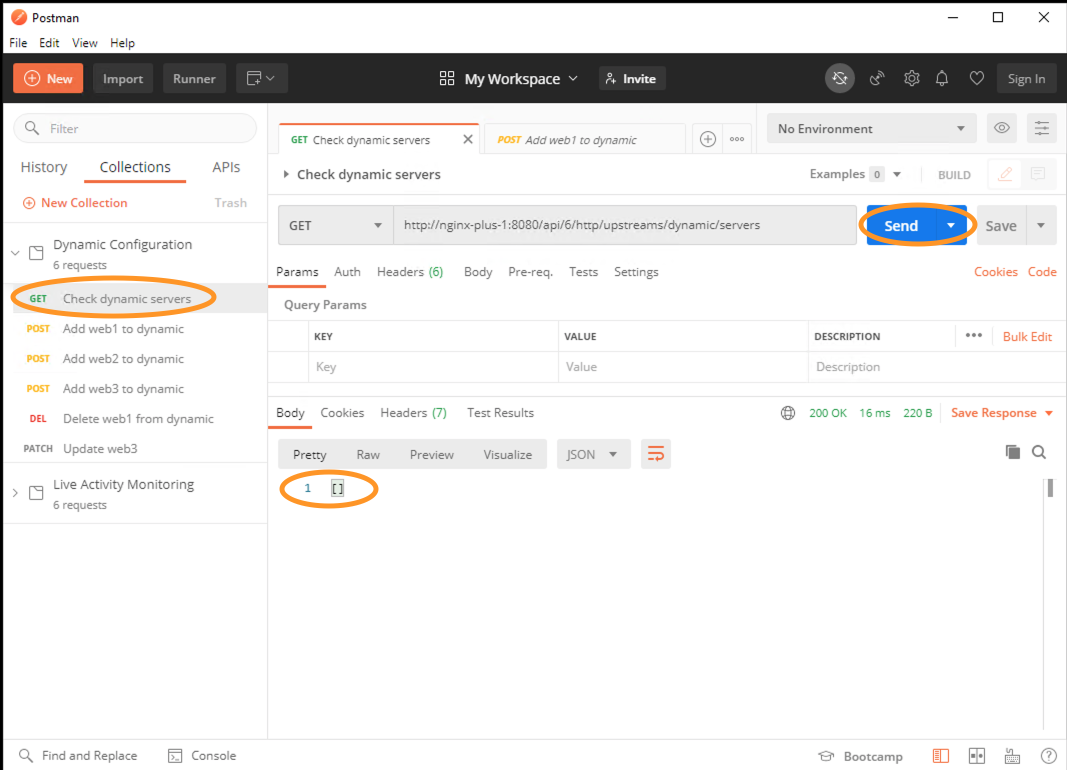Open the Tests tab

coord(583,271)
